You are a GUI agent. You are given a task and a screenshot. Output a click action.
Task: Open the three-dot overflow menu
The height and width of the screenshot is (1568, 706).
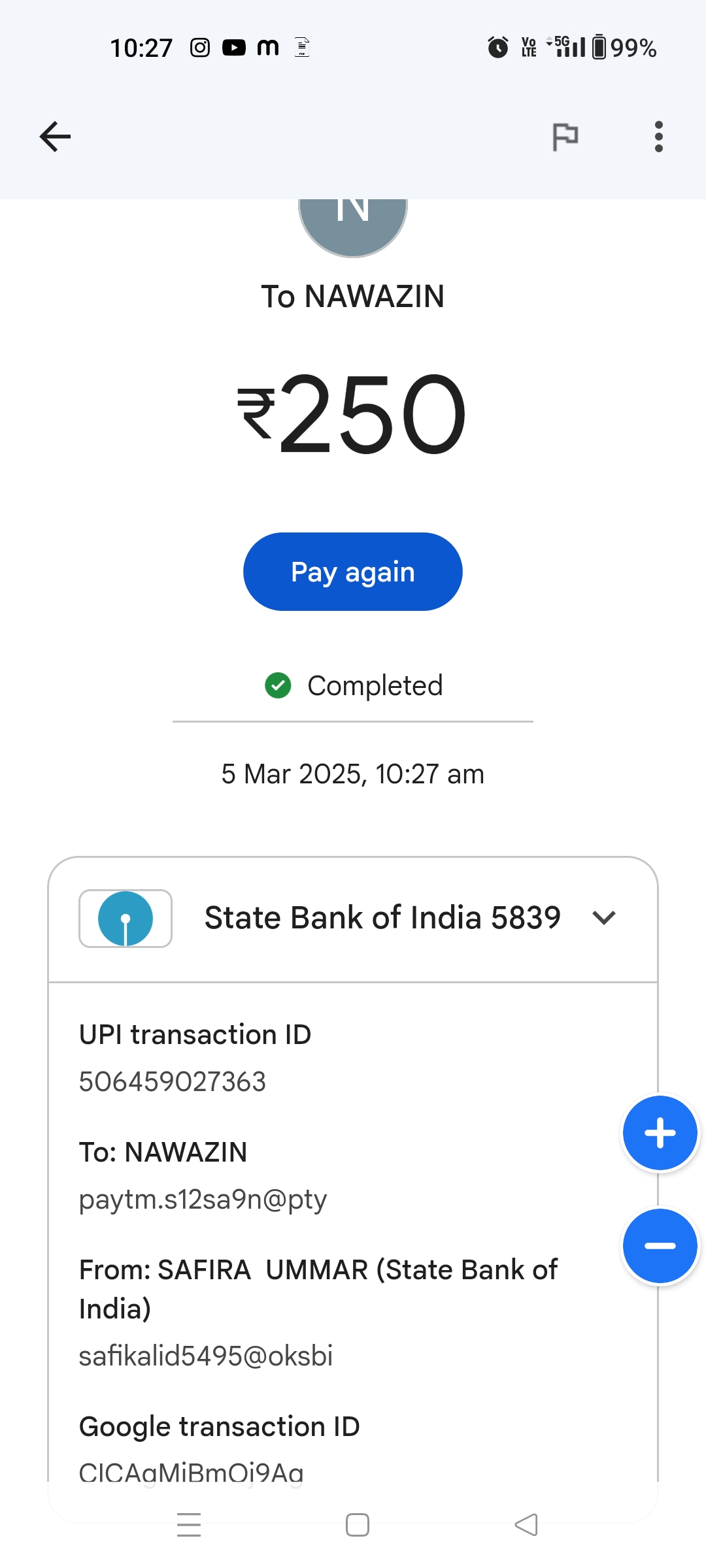tap(658, 137)
